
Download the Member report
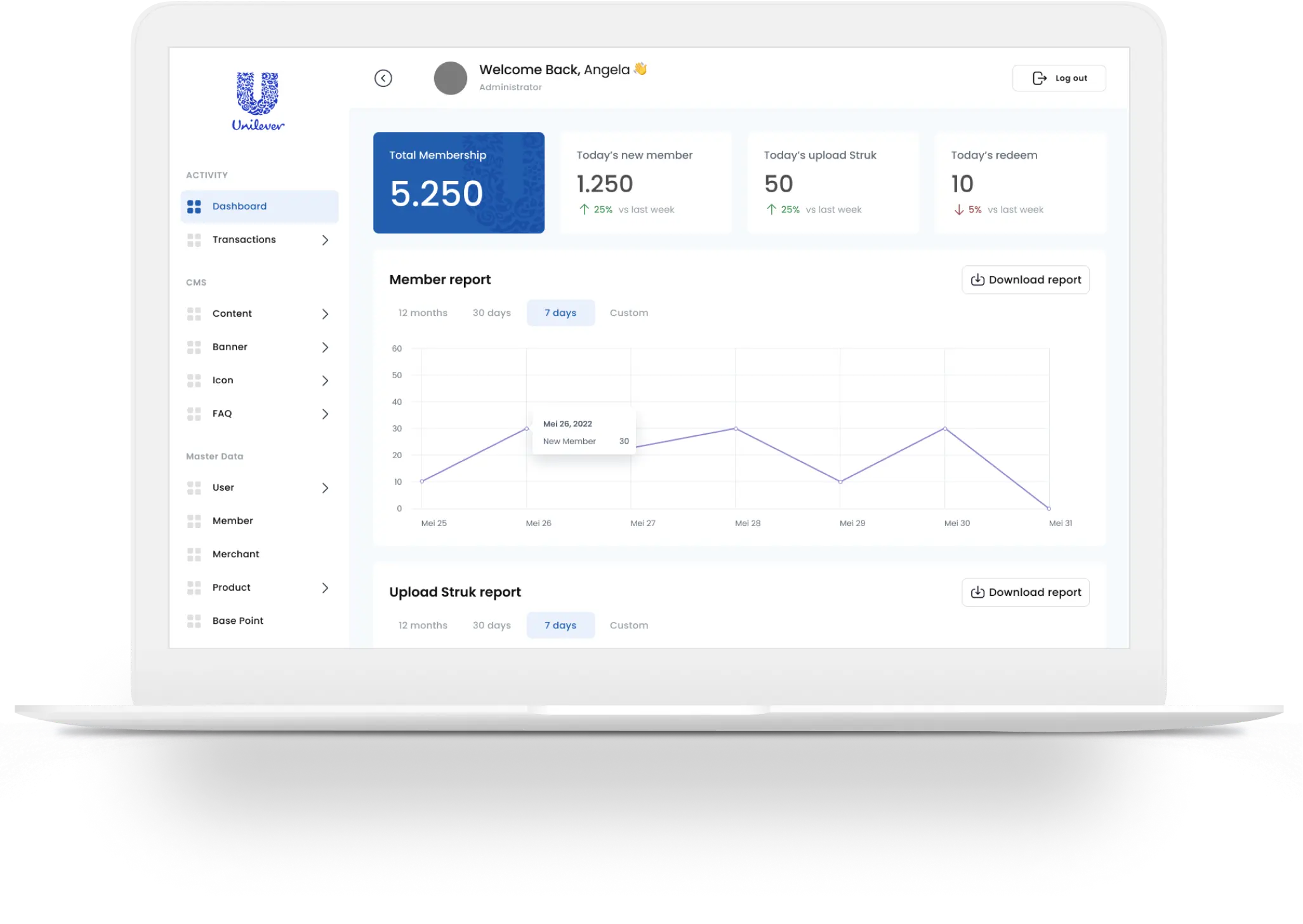click(x=1025, y=280)
